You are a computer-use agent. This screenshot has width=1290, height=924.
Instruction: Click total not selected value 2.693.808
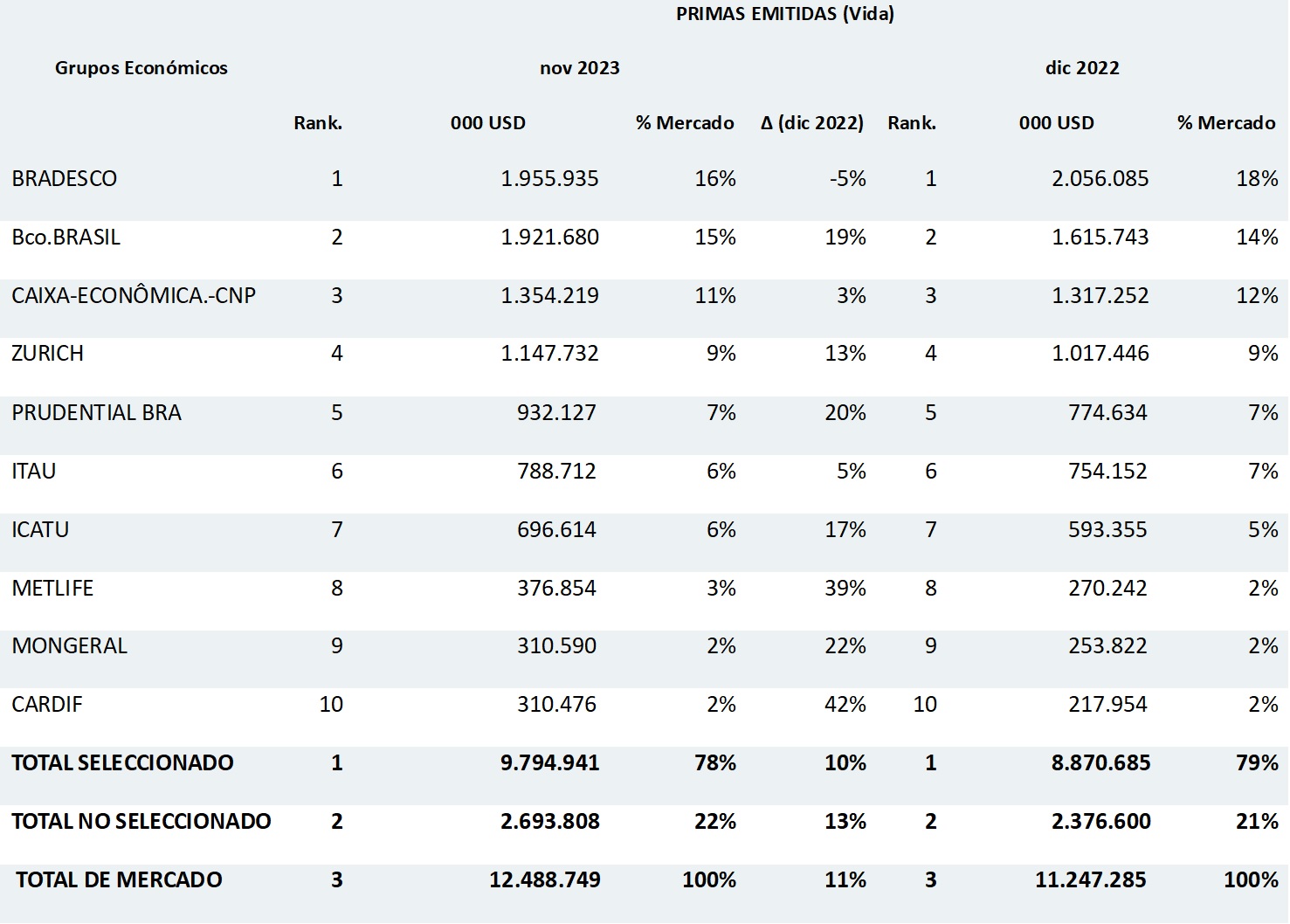[x=550, y=821]
